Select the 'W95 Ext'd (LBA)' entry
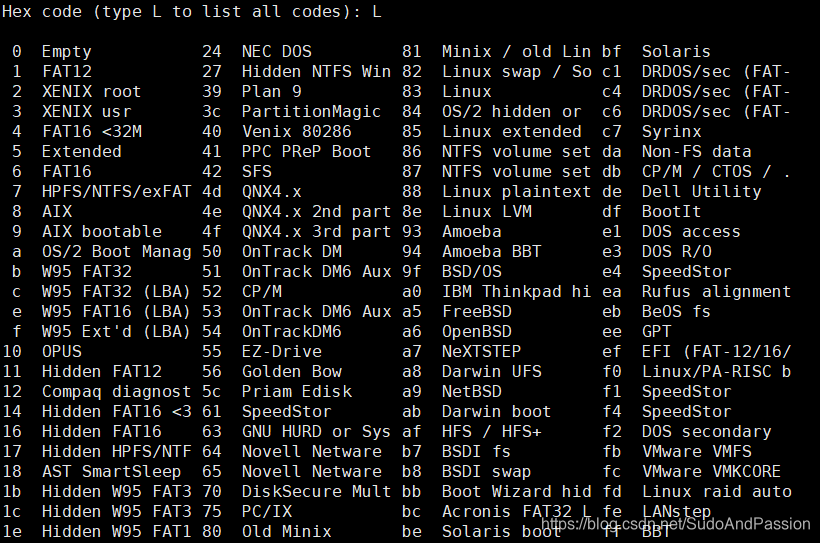The height and width of the screenshot is (543, 820). (x=116, y=331)
